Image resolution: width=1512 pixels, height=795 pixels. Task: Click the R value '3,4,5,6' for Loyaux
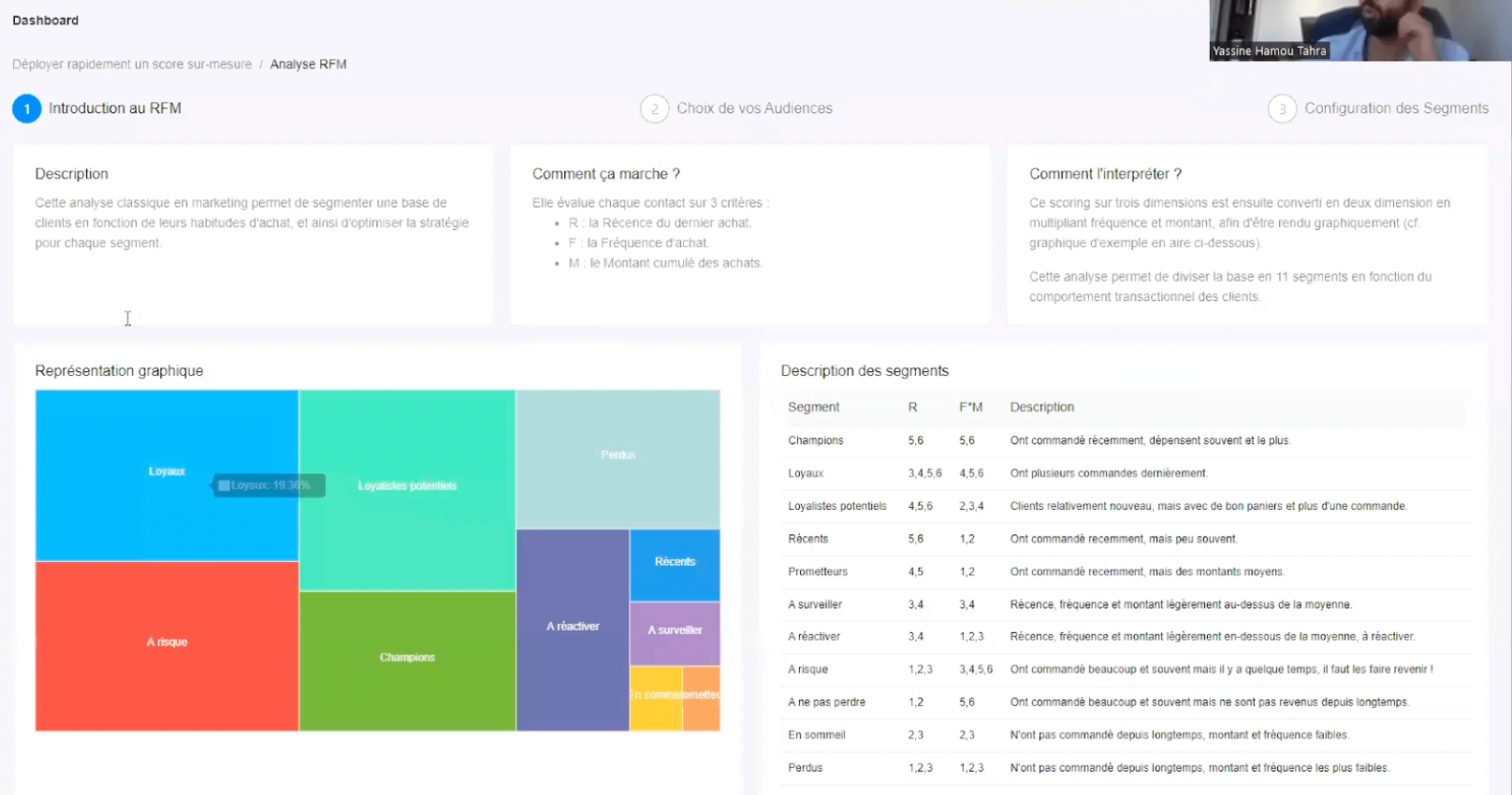[925, 473]
